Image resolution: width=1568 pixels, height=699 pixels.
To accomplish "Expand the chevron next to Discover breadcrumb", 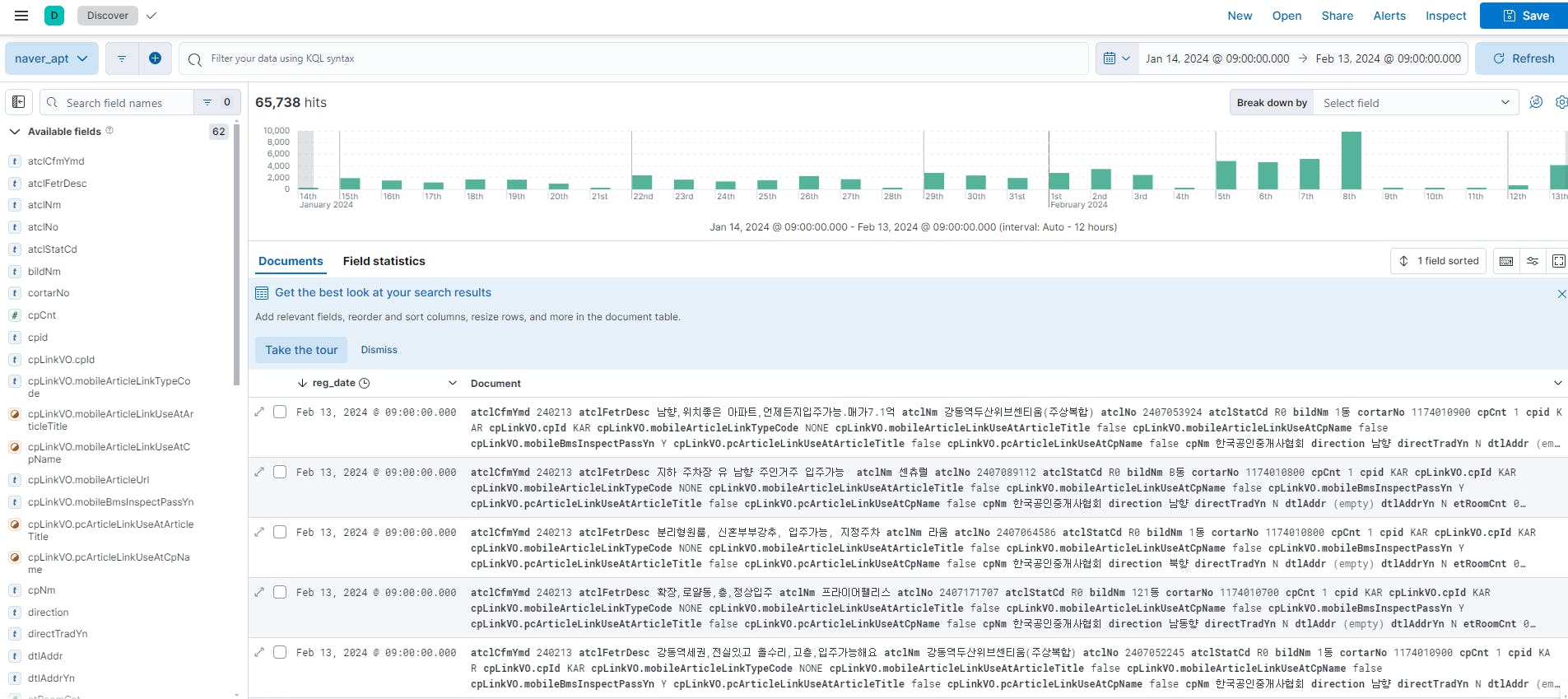I will (x=151, y=16).
